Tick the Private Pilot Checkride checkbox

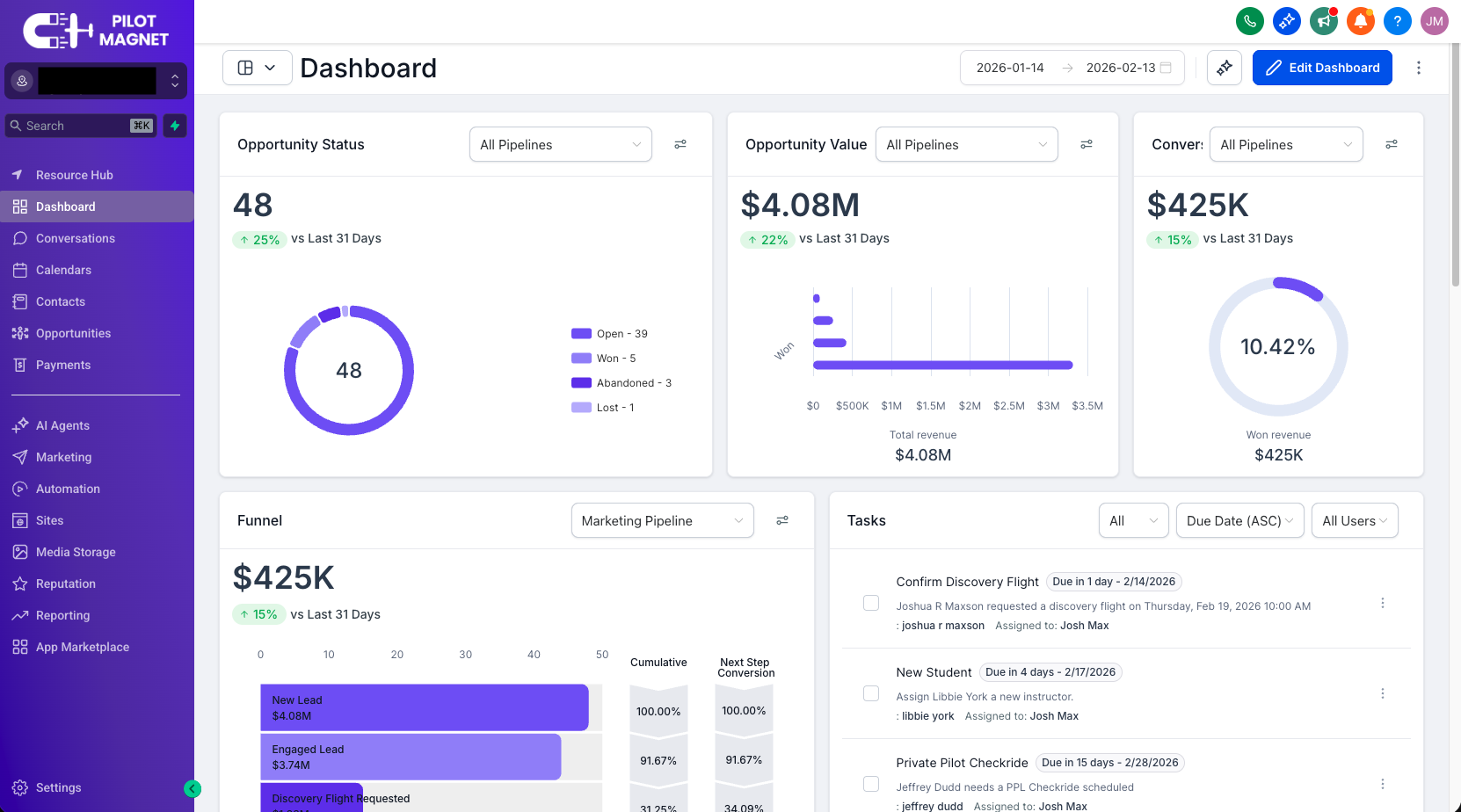coord(871,784)
